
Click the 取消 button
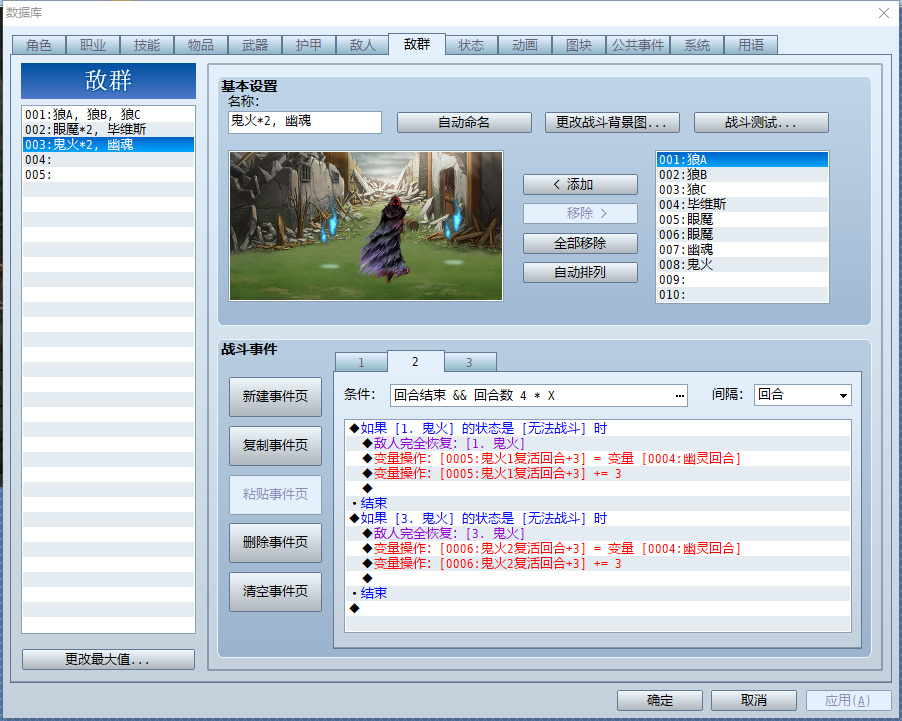(x=754, y=700)
